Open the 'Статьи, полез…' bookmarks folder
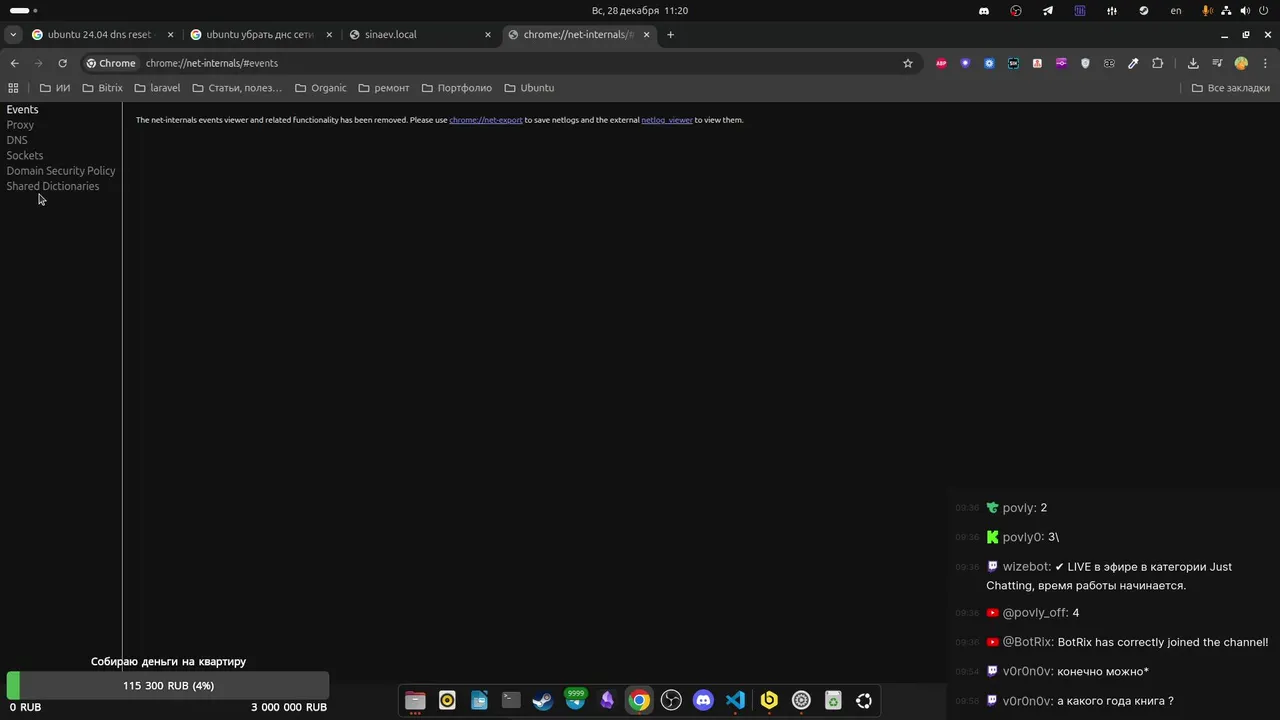 click(x=237, y=88)
